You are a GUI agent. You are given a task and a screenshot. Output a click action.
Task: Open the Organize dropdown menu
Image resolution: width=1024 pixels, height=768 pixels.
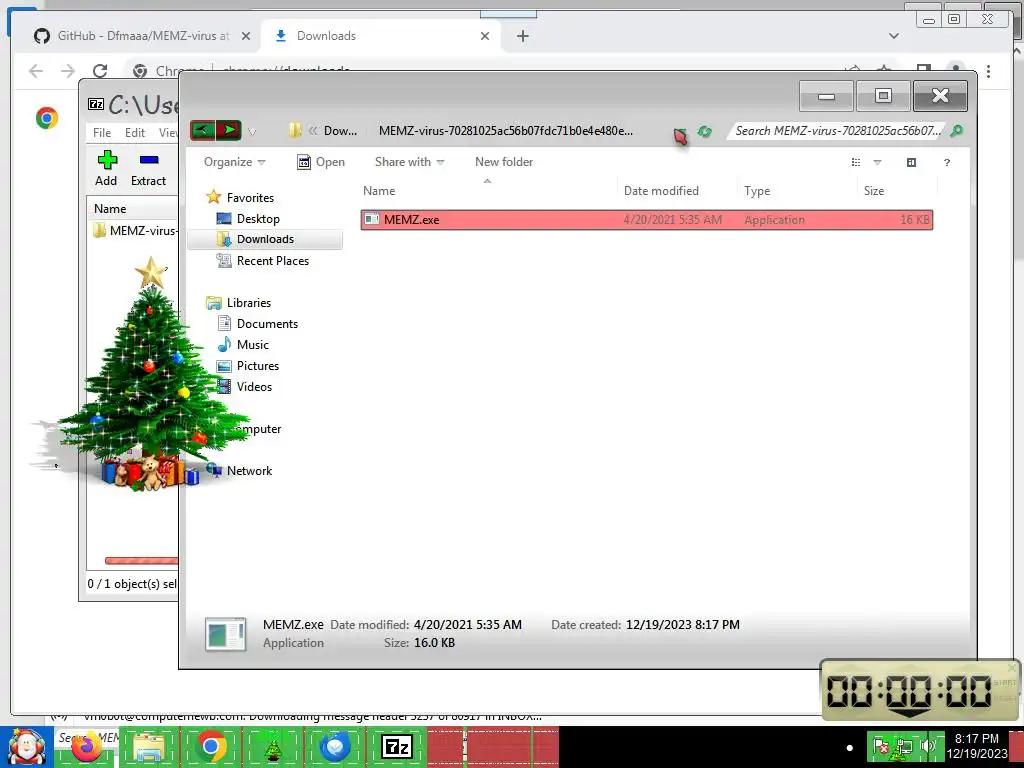[x=234, y=162]
